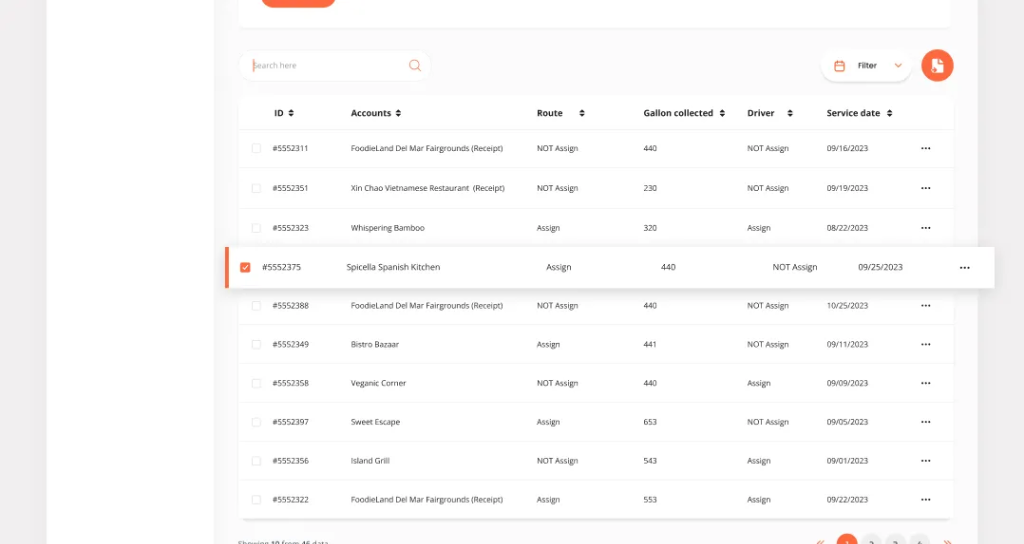Click the Accounts column header
This screenshot has width=1024, height=544.
(x=371, y=113)
